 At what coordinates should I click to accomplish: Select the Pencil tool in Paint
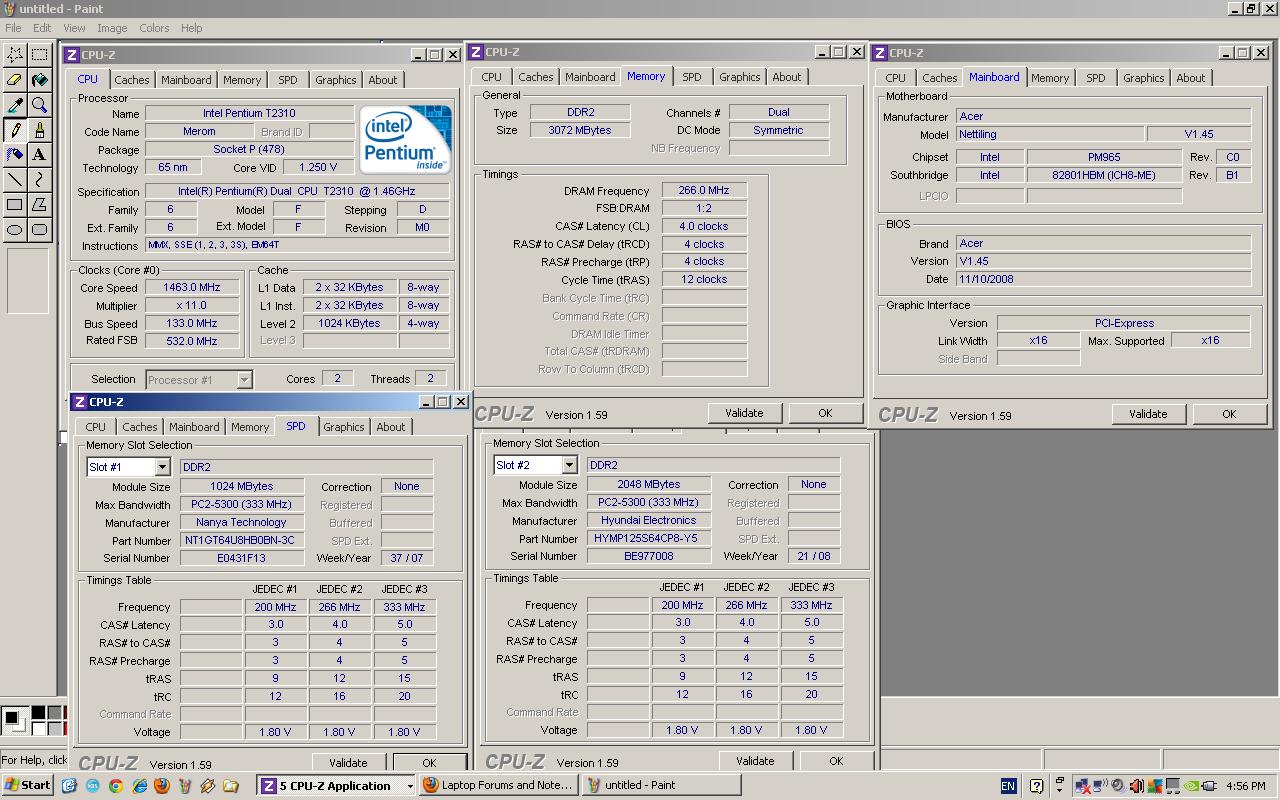15,130
